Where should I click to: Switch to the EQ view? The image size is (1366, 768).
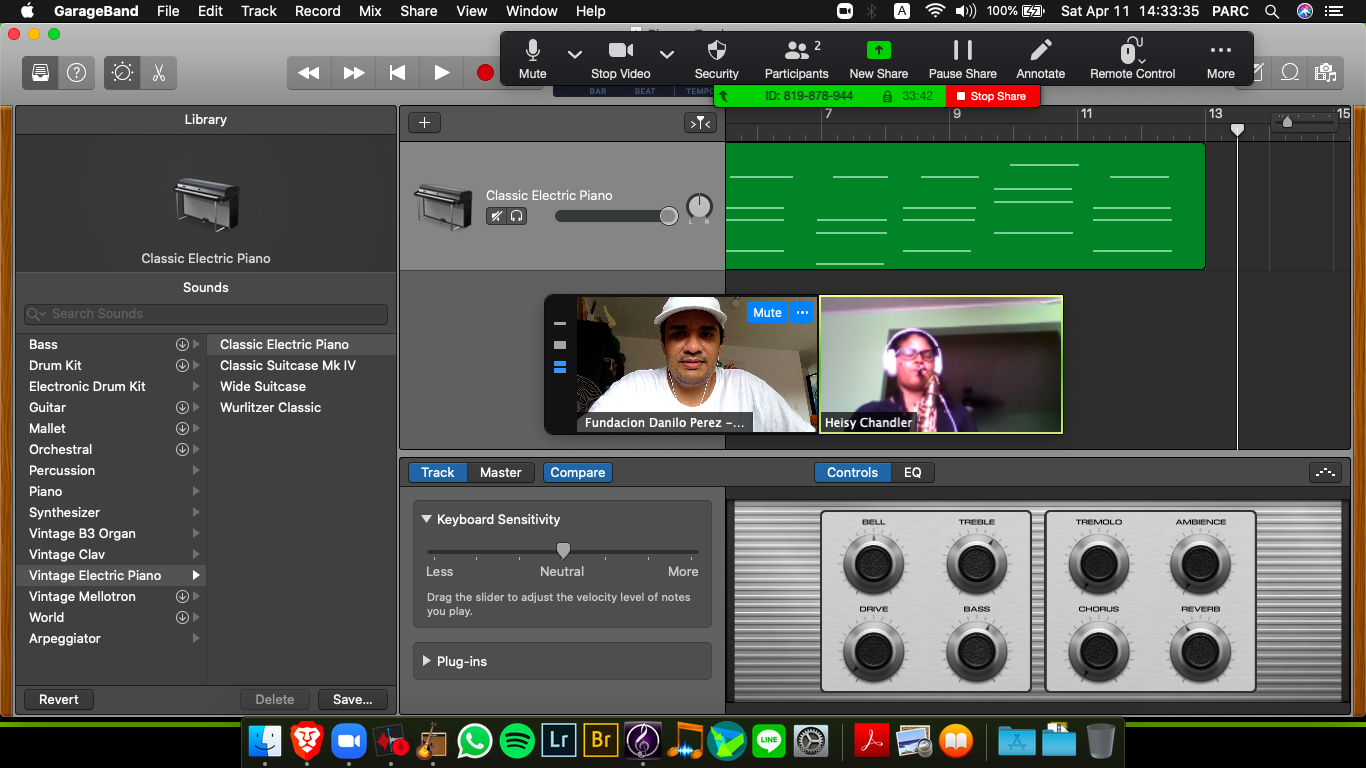pyautogui.click(x=913, y=472)
